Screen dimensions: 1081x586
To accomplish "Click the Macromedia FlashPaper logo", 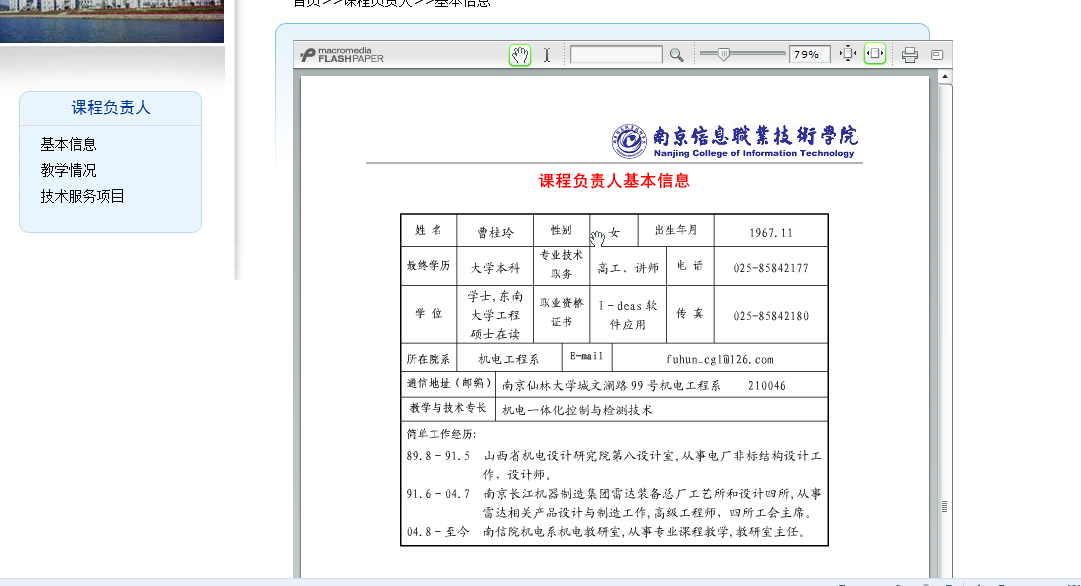I will [x=342, y=54].
